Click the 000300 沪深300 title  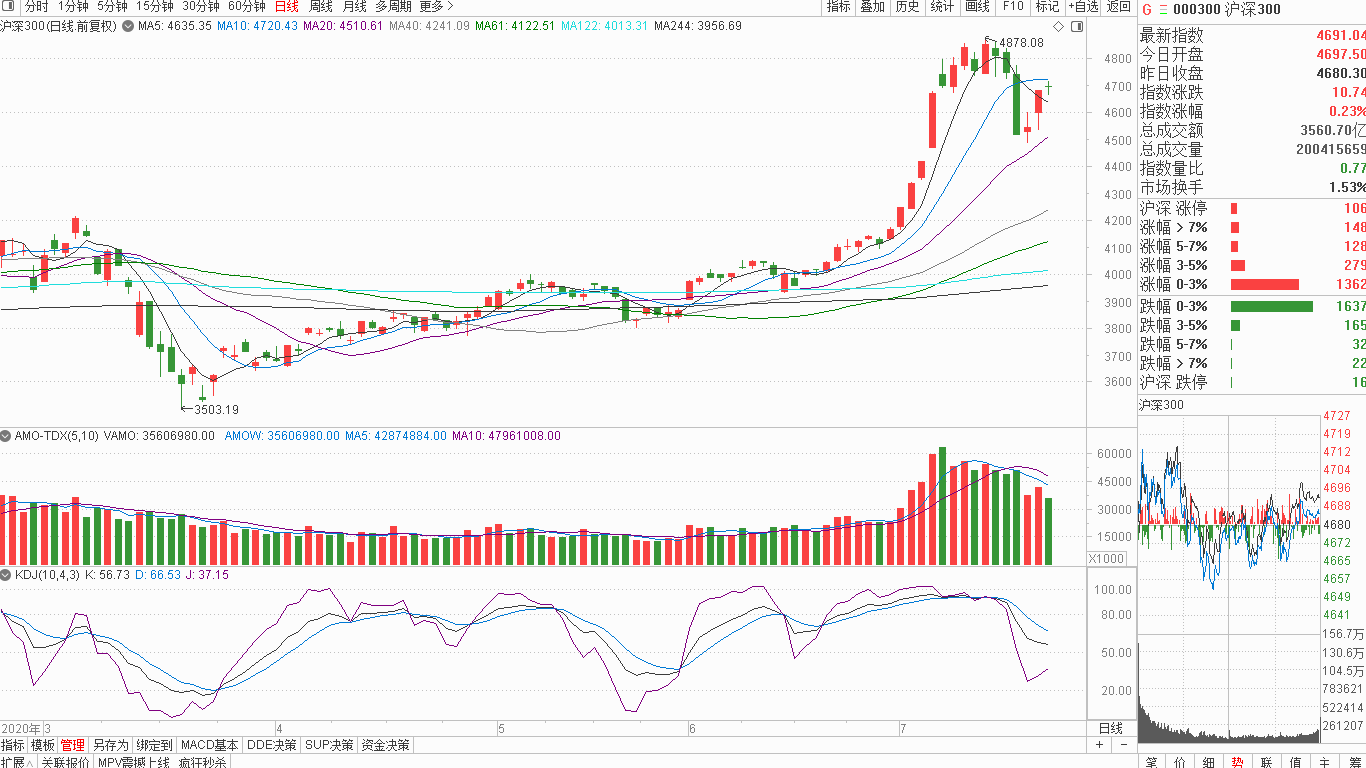click(1227, 9)
